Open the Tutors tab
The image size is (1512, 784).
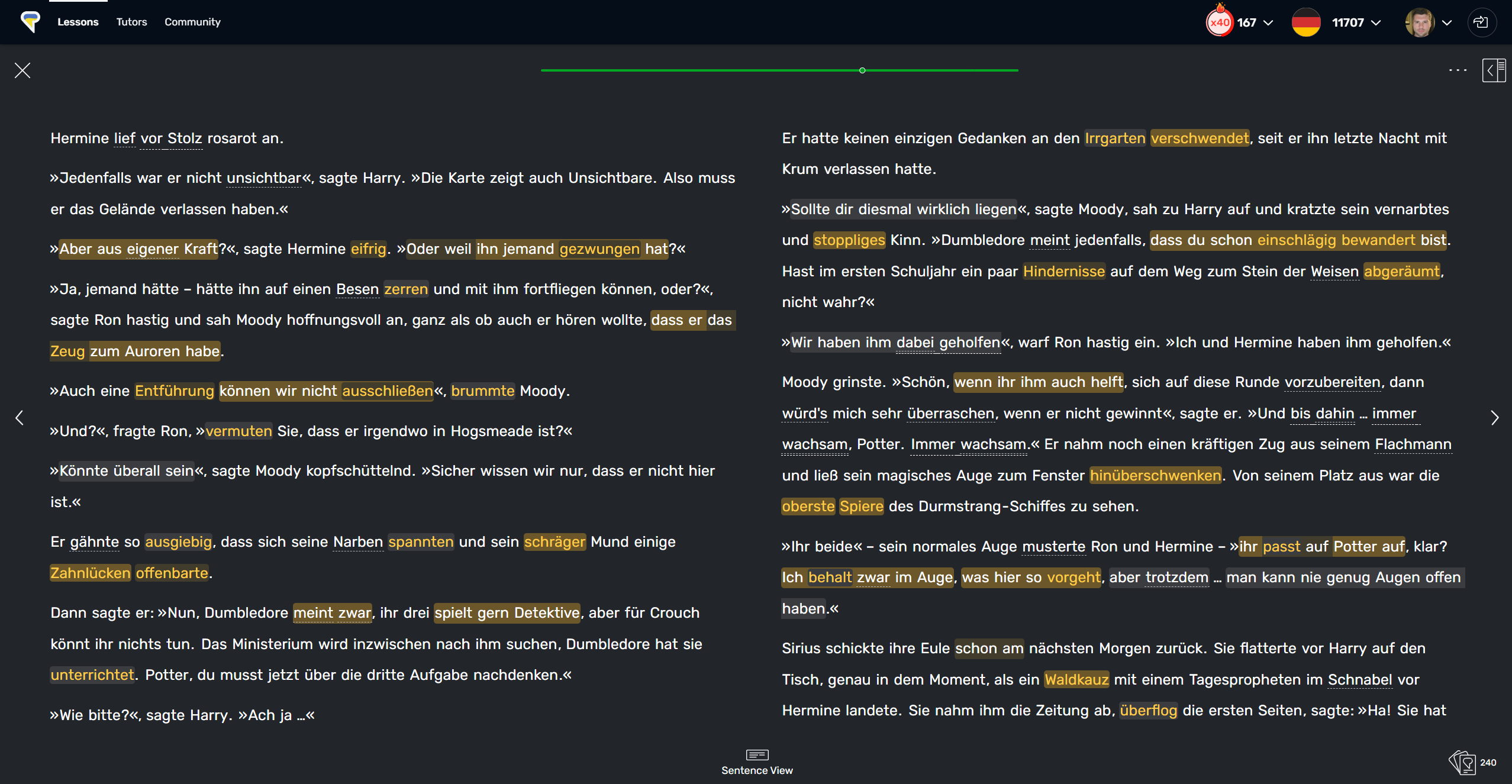(131, 22)
